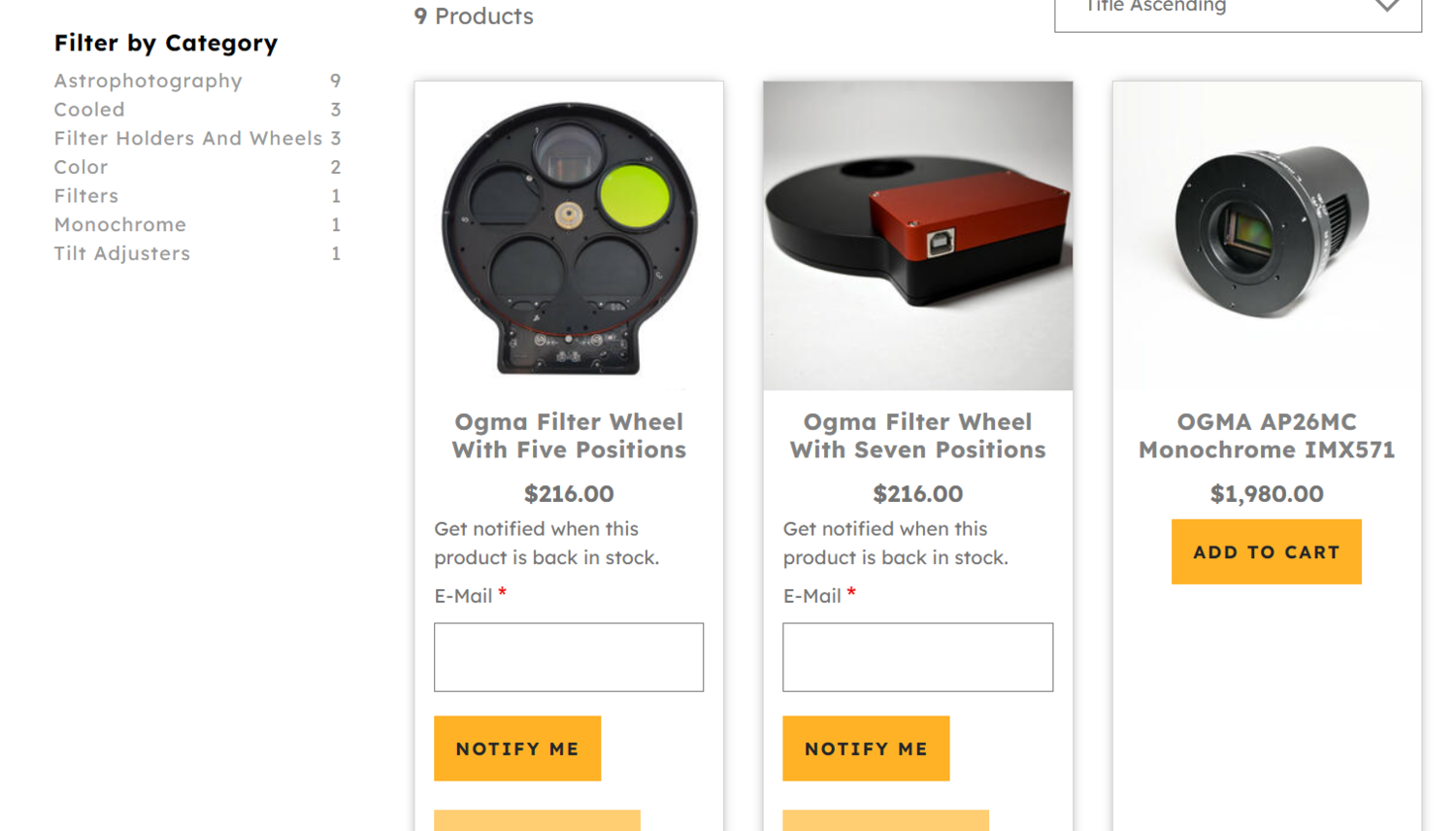Open Ogma Filter Wheel With Five Positions title
The height and width of the screenshot is (831, 1456).
(x=569, y=436)
